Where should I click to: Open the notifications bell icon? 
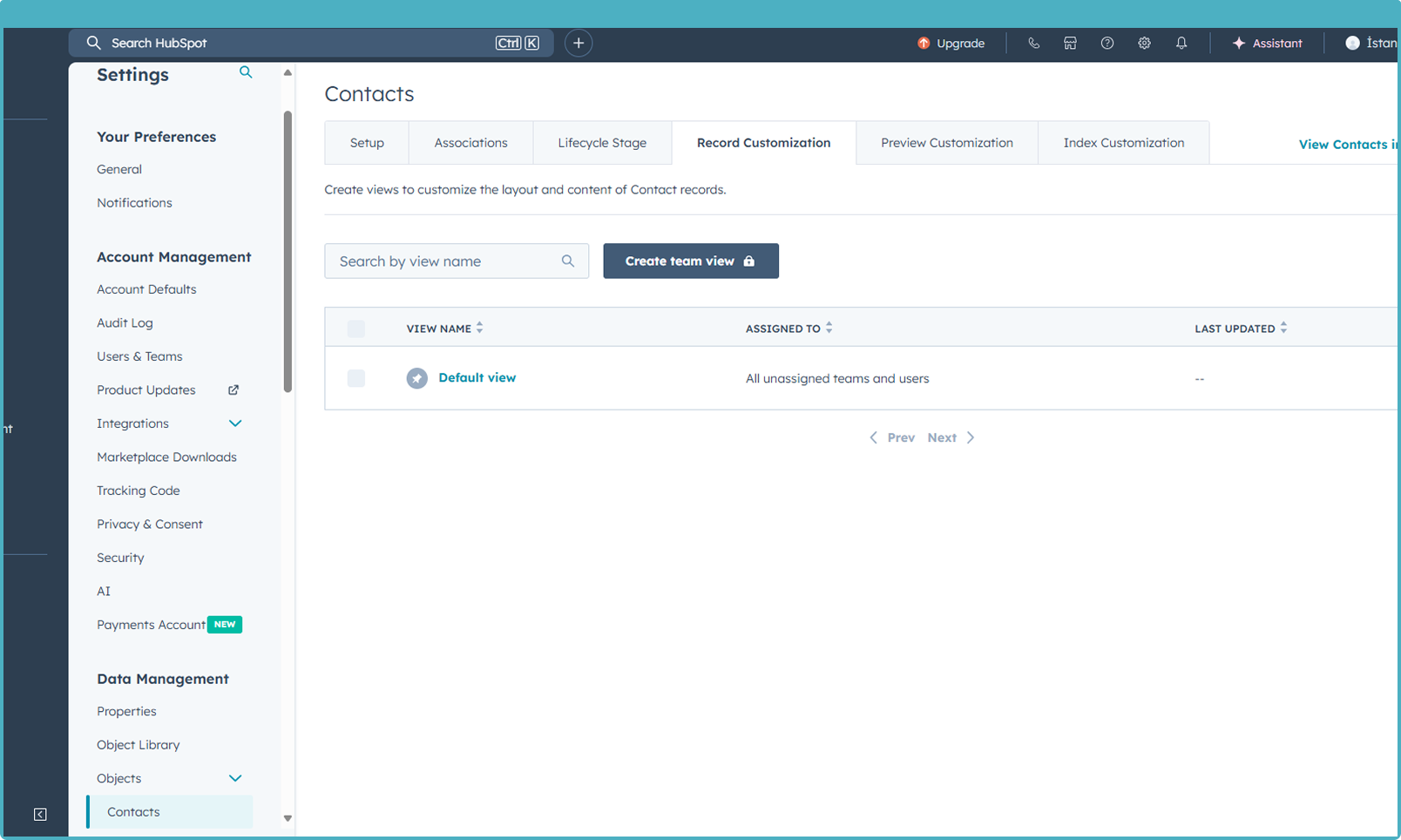coord(1181,43)
